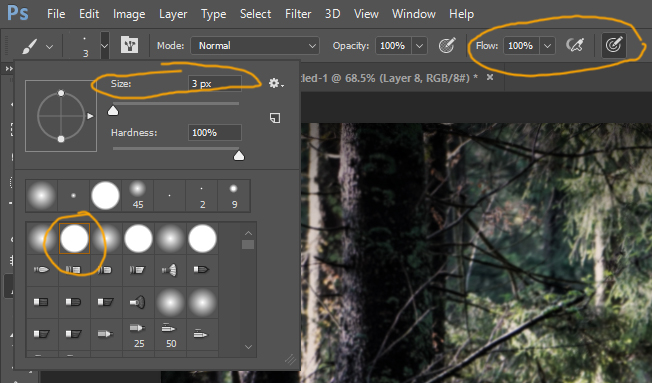Open the View menu

366,14
